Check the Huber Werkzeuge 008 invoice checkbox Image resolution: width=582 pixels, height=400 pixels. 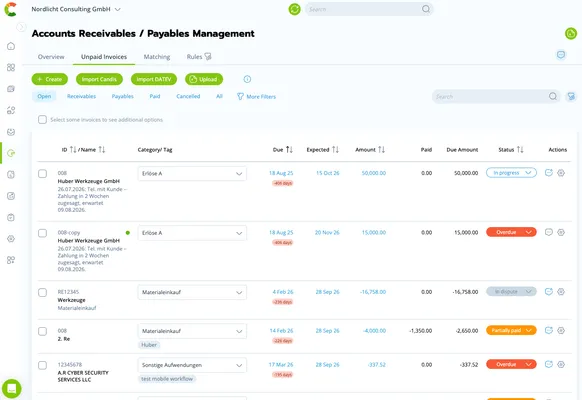pos(42,174)
